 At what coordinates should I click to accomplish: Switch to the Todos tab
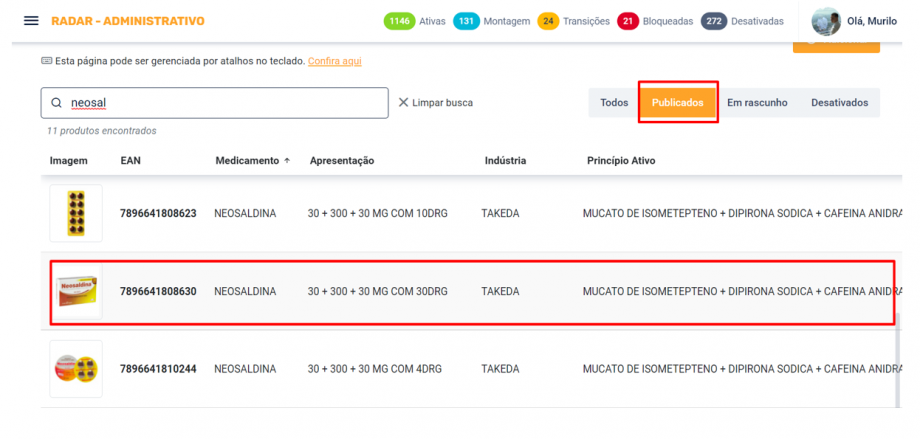[614, 103]
